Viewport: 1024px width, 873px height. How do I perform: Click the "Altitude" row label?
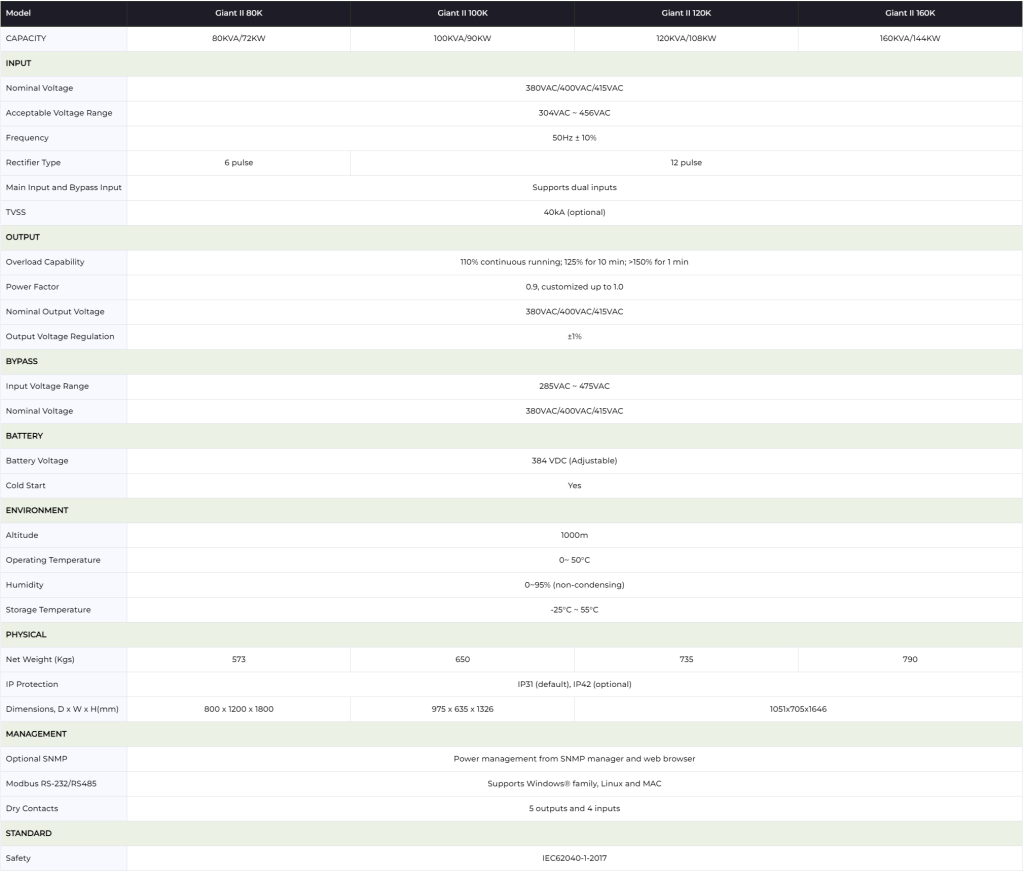click(x=22, y=535)
